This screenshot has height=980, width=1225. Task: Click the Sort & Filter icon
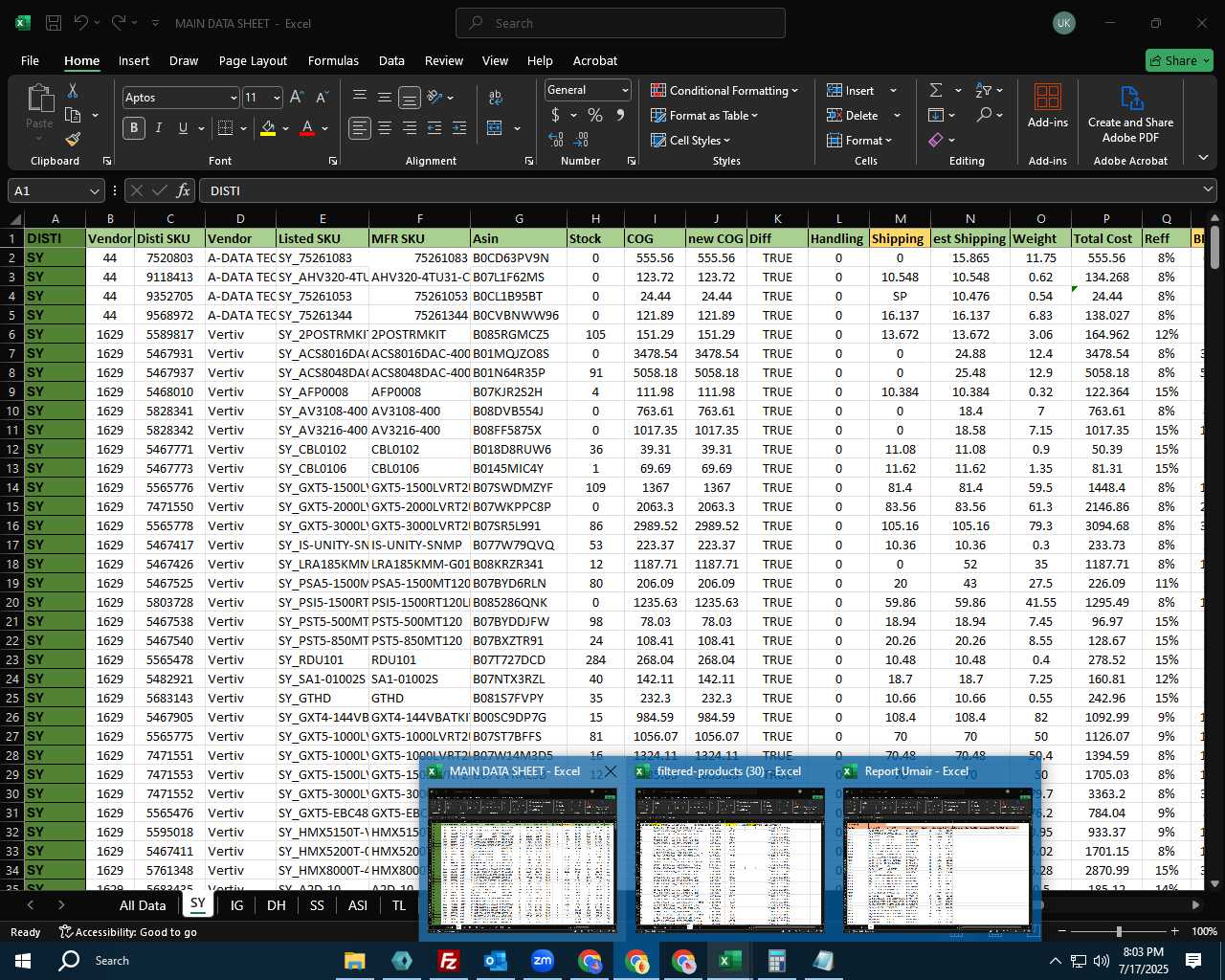[984, 90]
